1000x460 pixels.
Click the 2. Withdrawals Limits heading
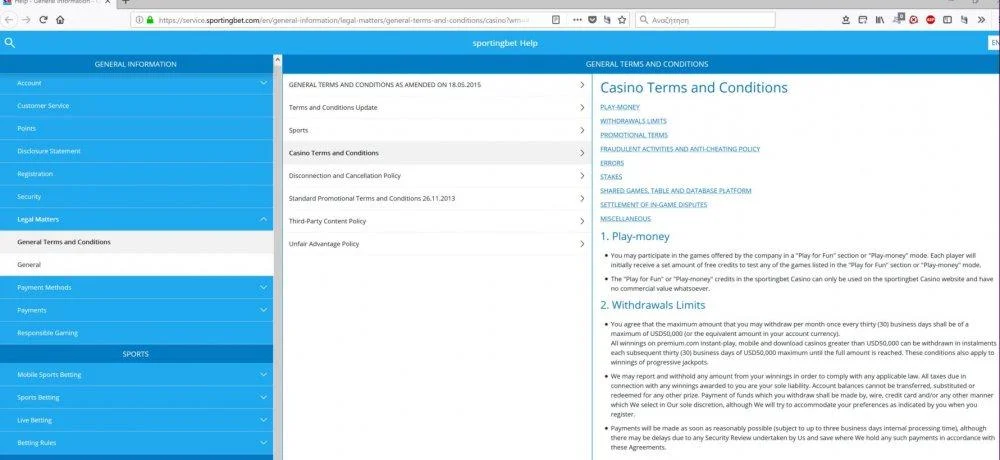(652, 306)
